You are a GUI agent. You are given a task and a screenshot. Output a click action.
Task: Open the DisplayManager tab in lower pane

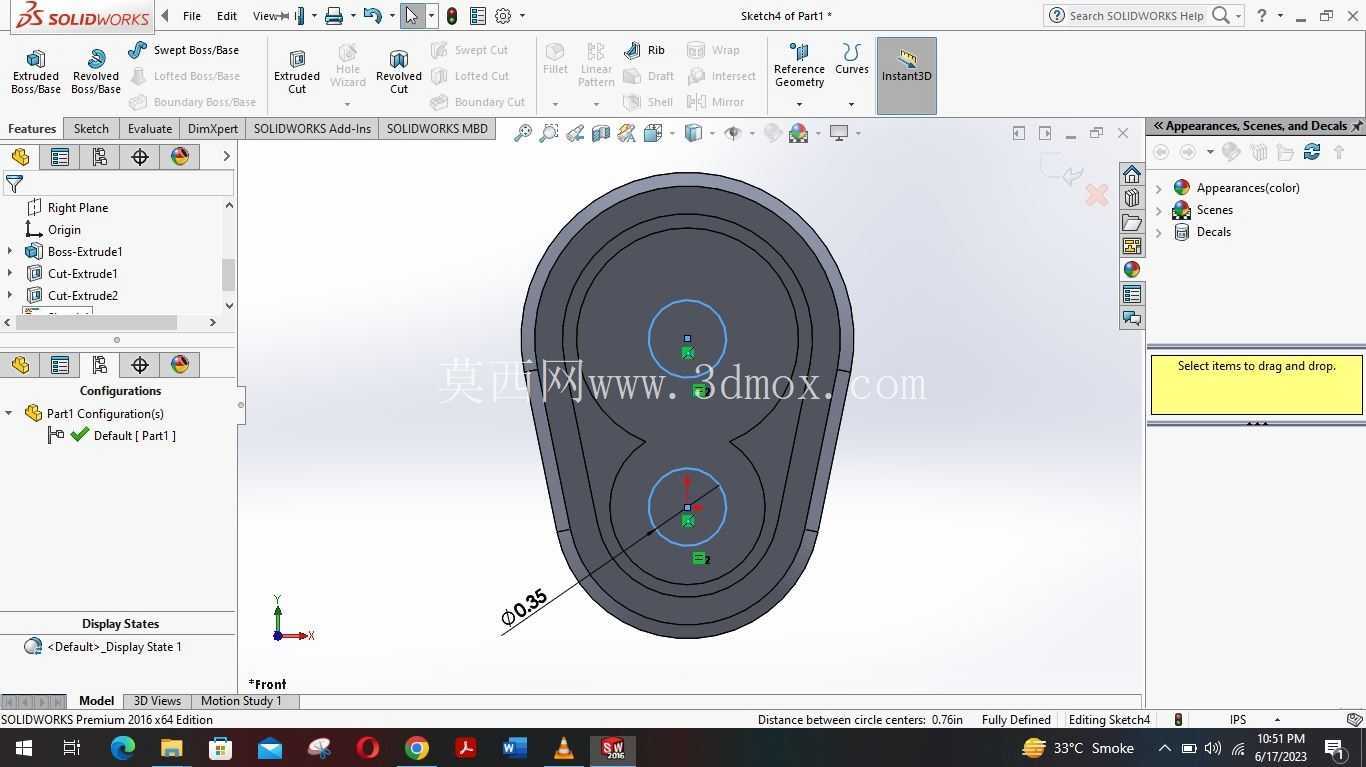[x=179, y=365]
